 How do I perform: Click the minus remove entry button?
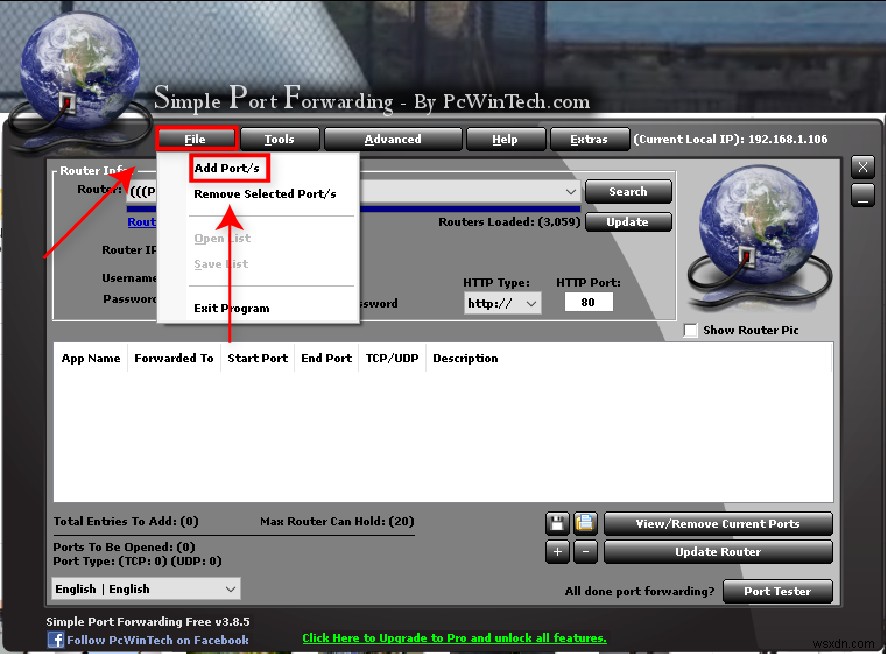pos(585,552)
